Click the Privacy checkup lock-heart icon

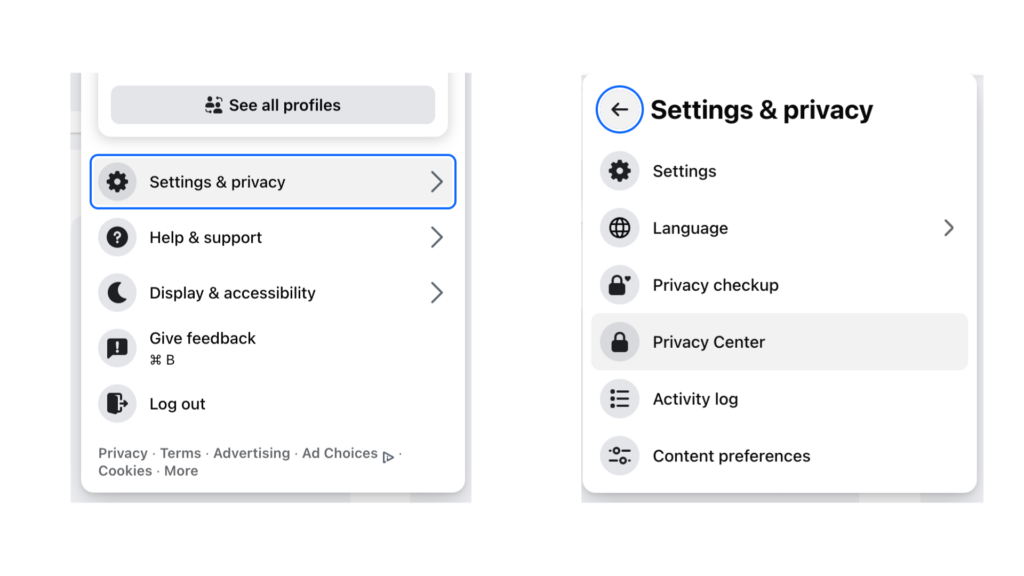pyautogui.click(x=620, y=285)
